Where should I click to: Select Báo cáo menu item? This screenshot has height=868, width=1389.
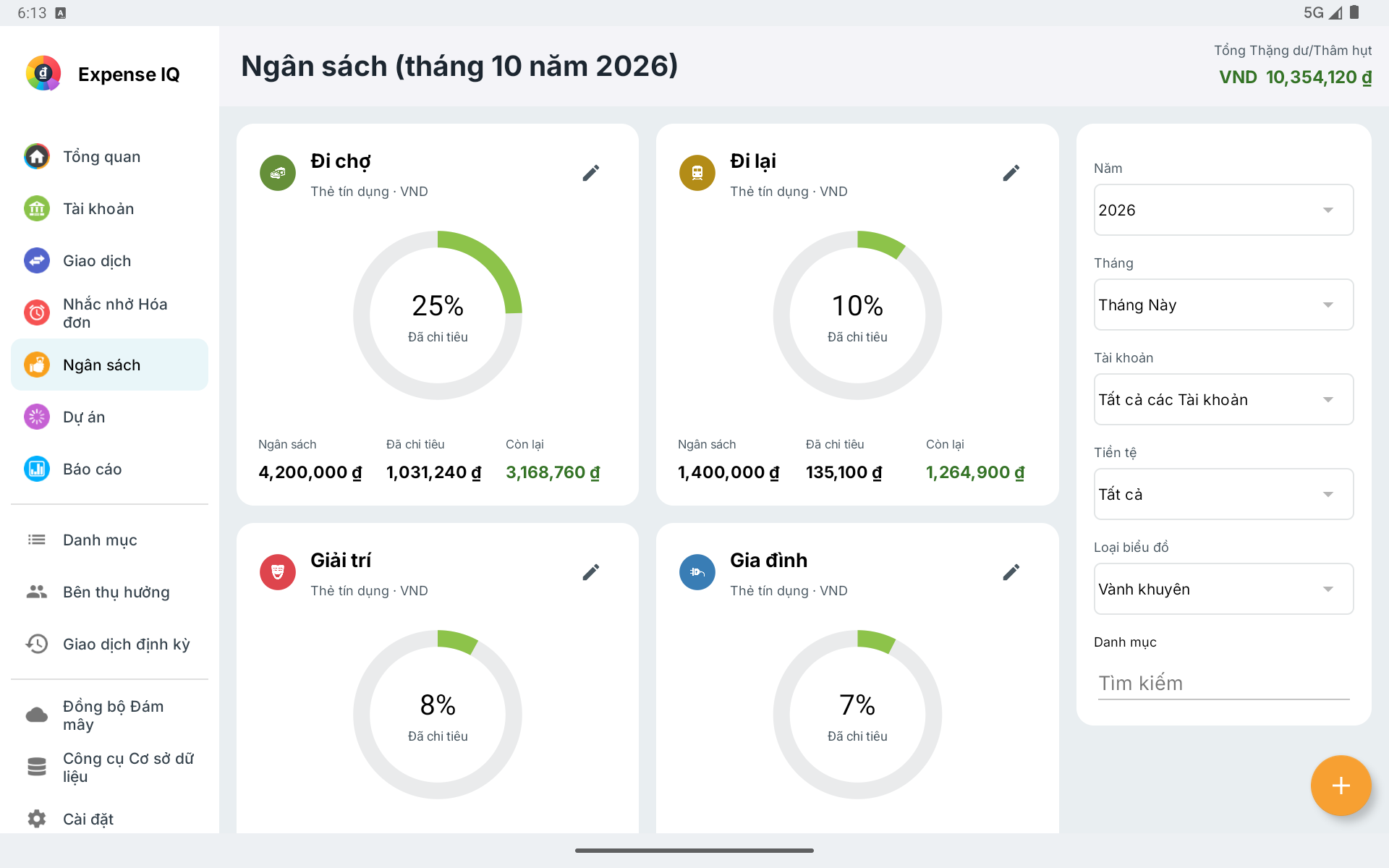(x=109, y=469)
